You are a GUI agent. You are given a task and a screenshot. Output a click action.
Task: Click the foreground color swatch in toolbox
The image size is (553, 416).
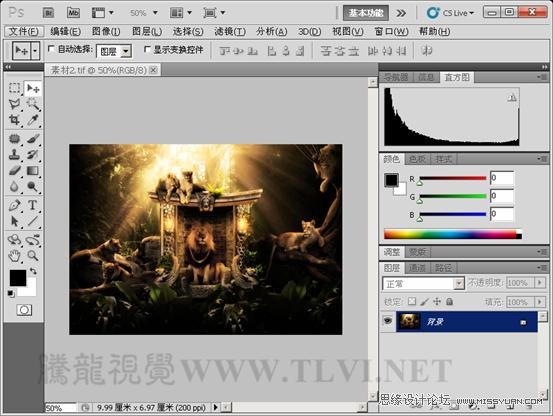pyautogui.click(x=18, y=278)
